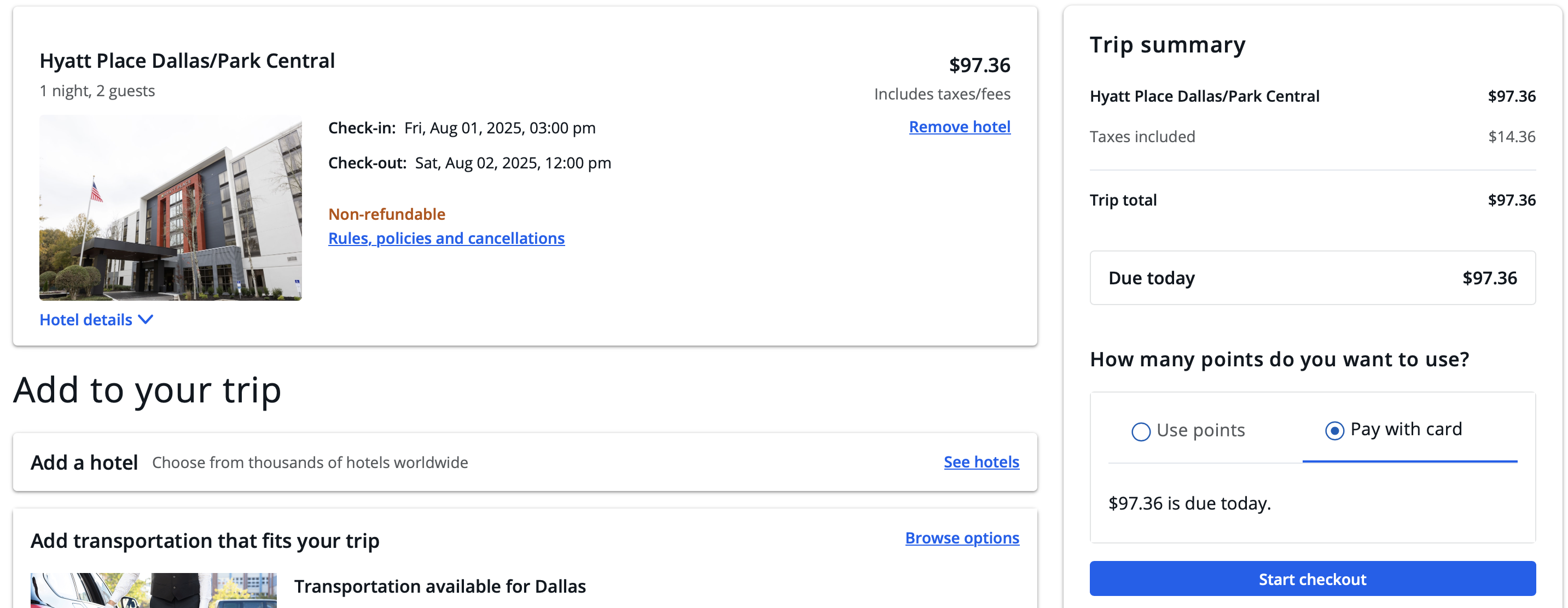Screen dimensions: 1568x608
Task: Click the Hyatt Place Dallas/Park Central card title
Action: [x=187, y=61]
